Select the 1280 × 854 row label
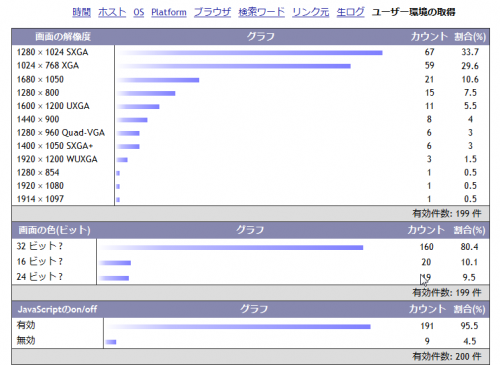Viewport: 500px width, 365px height. 38,173
